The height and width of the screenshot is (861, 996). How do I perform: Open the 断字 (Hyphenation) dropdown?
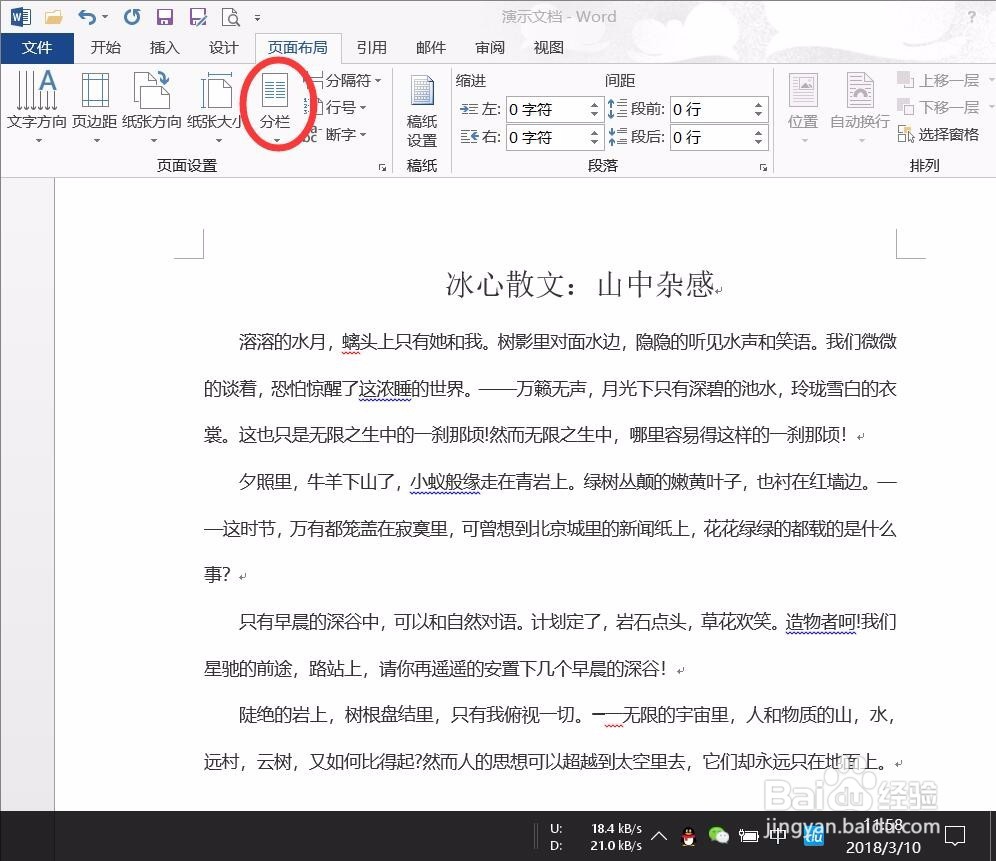point(345,135)
